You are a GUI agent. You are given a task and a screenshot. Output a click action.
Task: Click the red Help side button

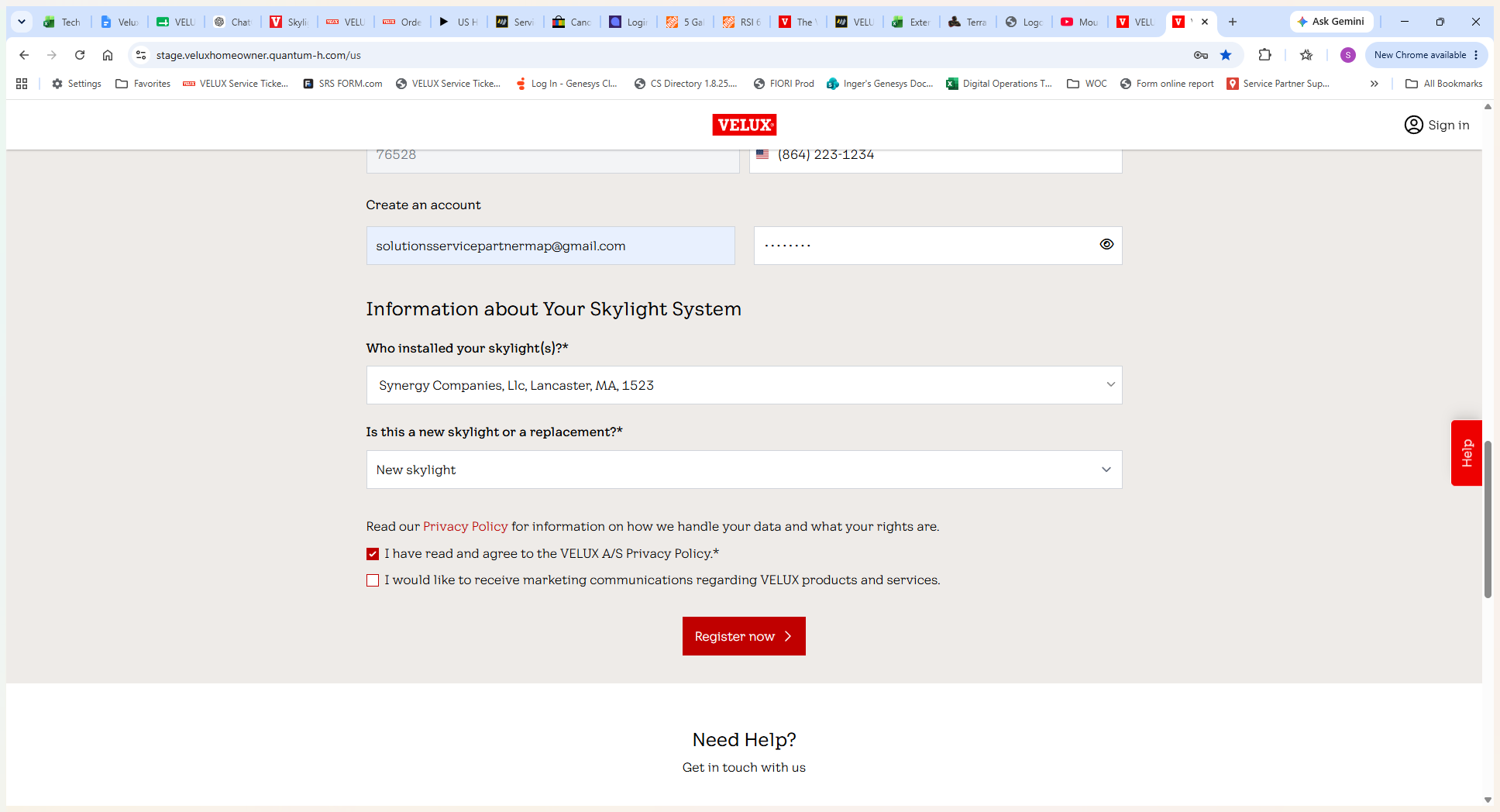click(x=1466, y=452)
